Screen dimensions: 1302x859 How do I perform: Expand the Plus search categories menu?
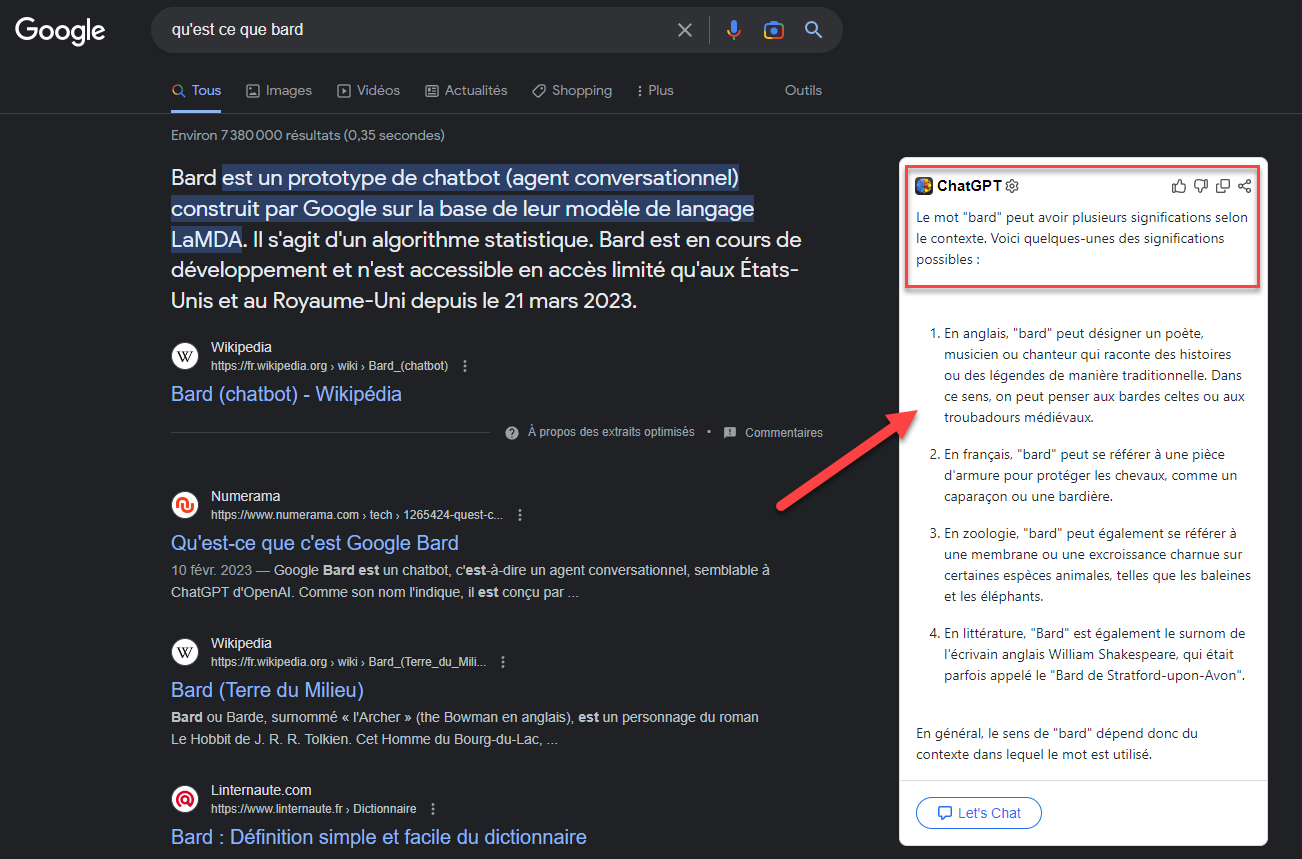(655, 90)
